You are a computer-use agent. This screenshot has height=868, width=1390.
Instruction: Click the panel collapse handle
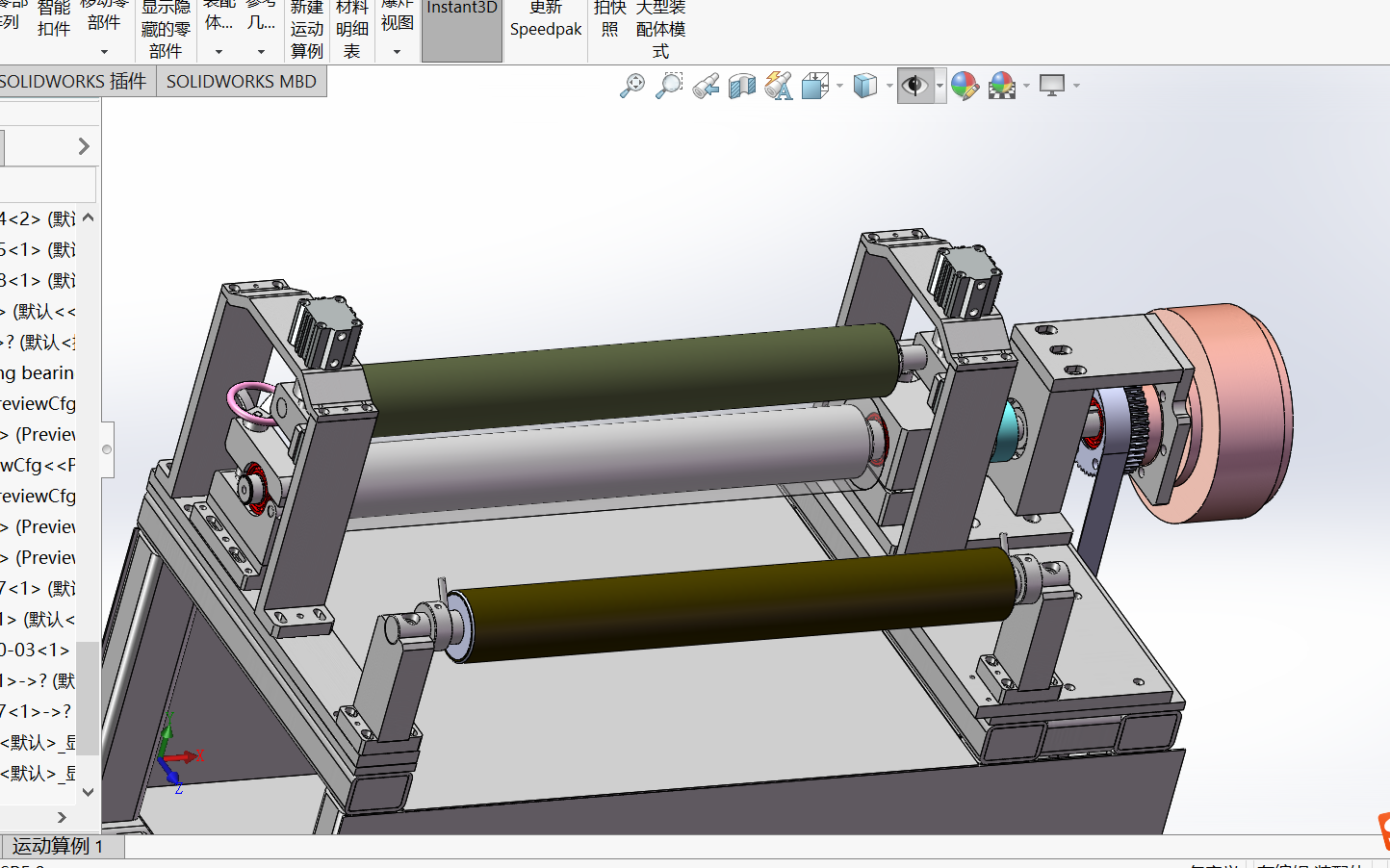(107, 449)
